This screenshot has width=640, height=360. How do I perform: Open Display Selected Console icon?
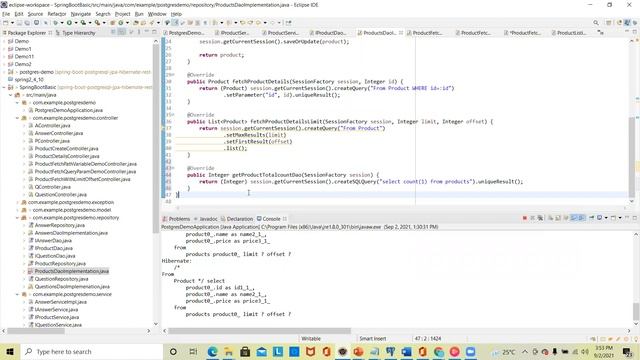tap(600, 218)
